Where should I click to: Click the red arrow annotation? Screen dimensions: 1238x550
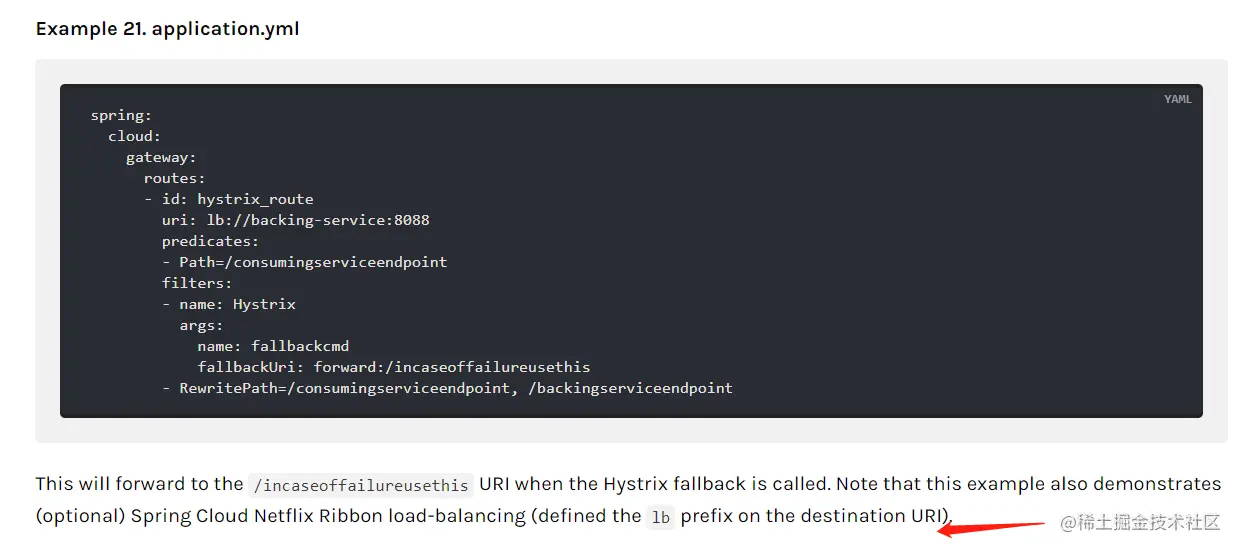click(x=990, y=527)
